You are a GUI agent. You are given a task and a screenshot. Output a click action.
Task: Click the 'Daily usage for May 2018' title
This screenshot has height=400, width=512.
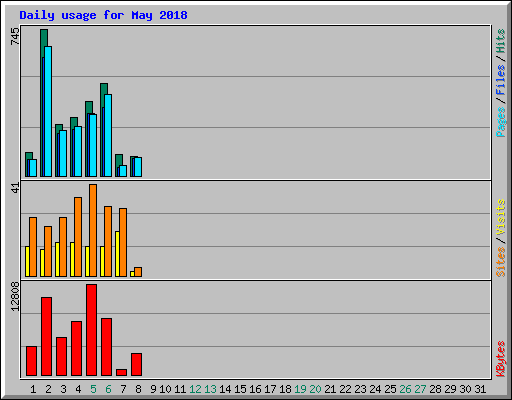coord(103,16)
